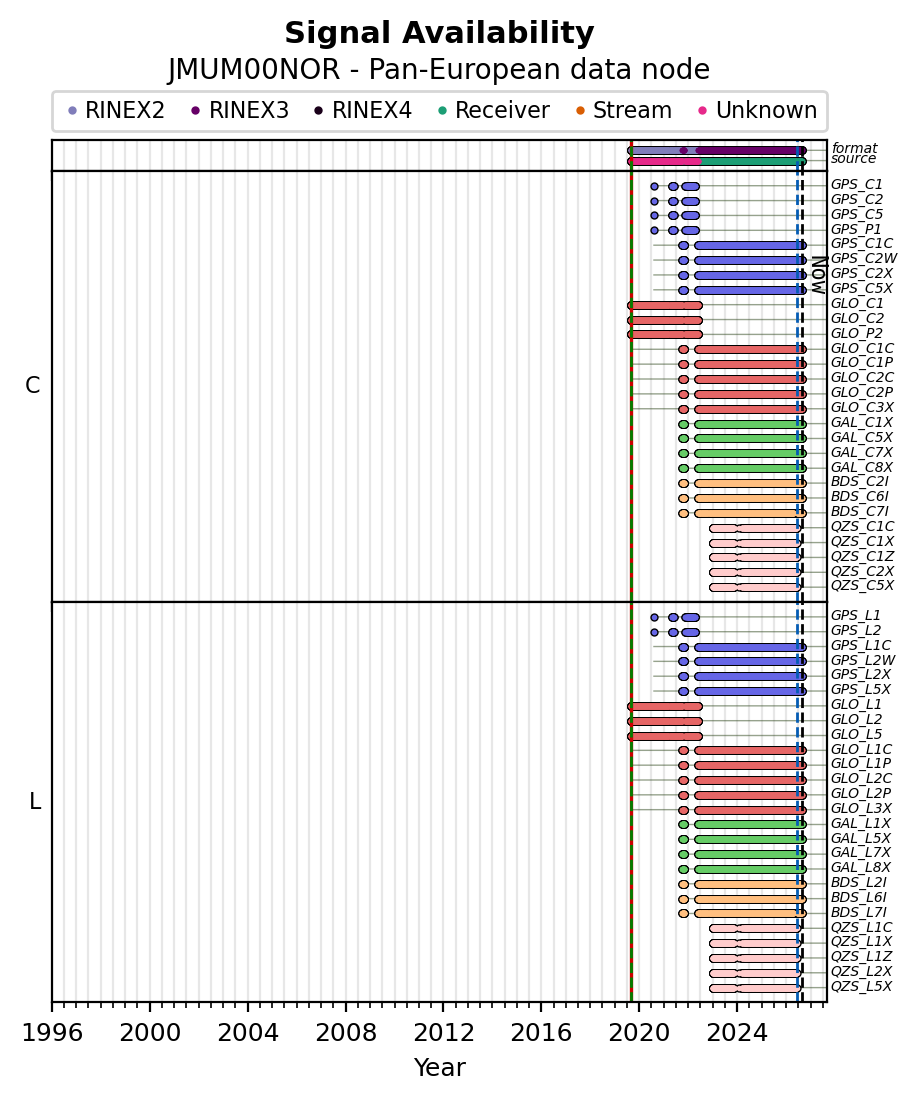Click the JMUM00NOR Pan-European data node subtitle
The image size is (918, 1101).
point(439,70)
